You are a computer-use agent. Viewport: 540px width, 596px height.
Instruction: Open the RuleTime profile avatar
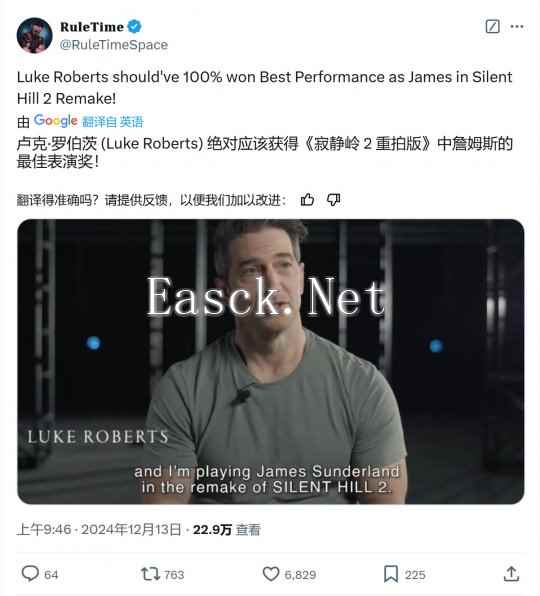pos(35,35)
